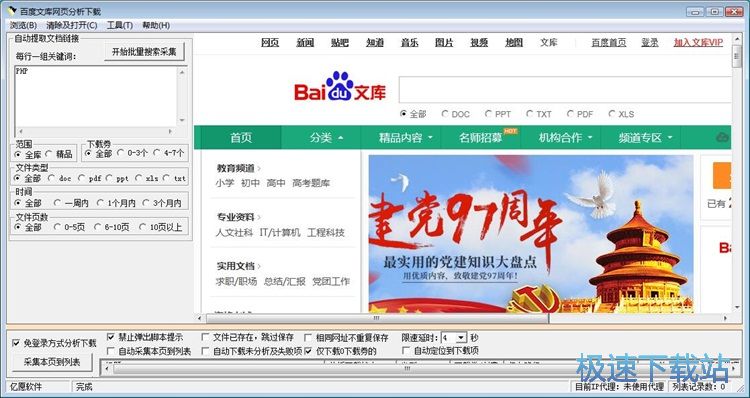Select 10页以上 page count radio
750x398 pixels.
[142, 227]
